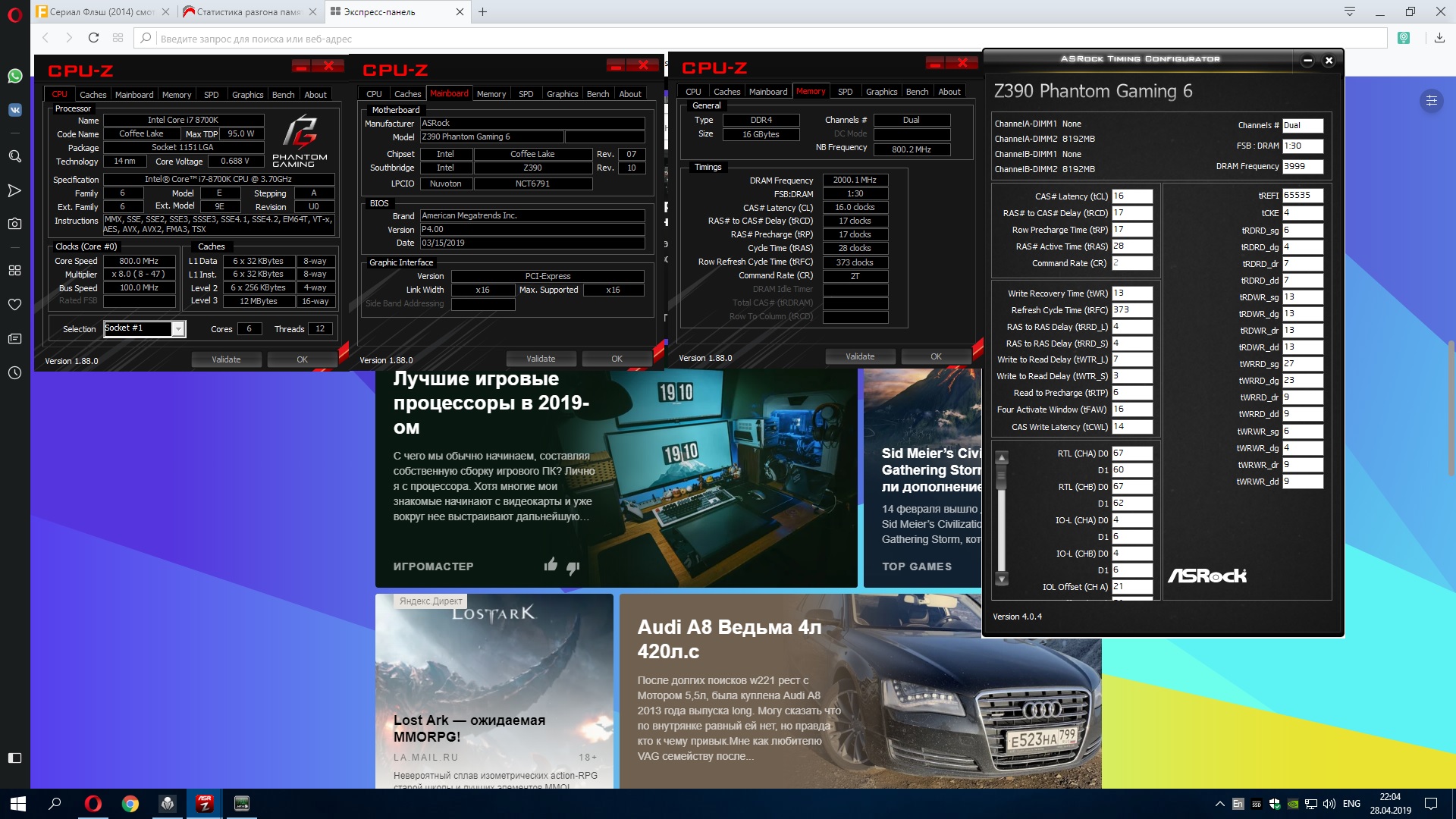This screenshot has width=1456, height=819.
Task: Click Validate in the Mainboard CPU-Z window
Action: tap(541, 359)
